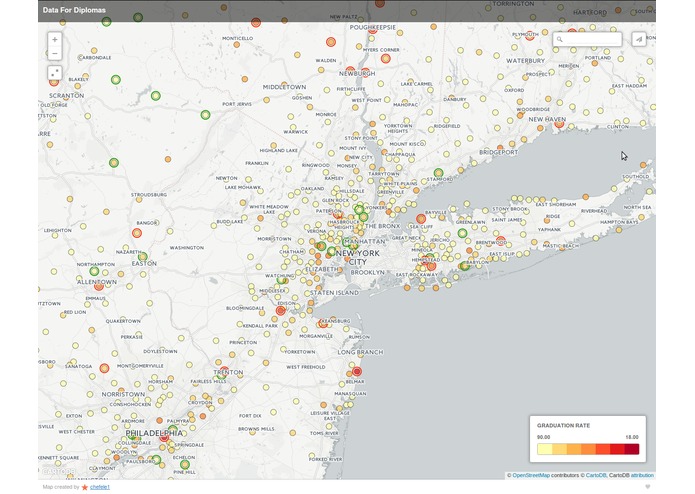
Task: Click the PRINCETON map label
Action: tap(243, 342)
